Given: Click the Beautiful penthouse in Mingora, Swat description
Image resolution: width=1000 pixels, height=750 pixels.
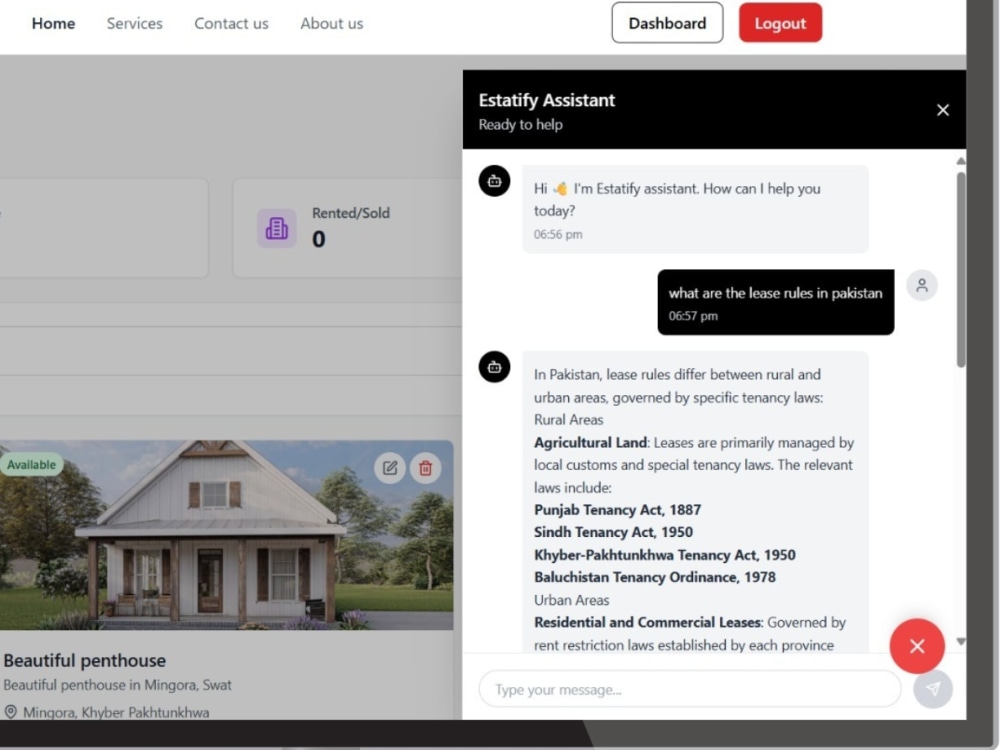Looking at the screenshot, I should [x=117, y=685].
